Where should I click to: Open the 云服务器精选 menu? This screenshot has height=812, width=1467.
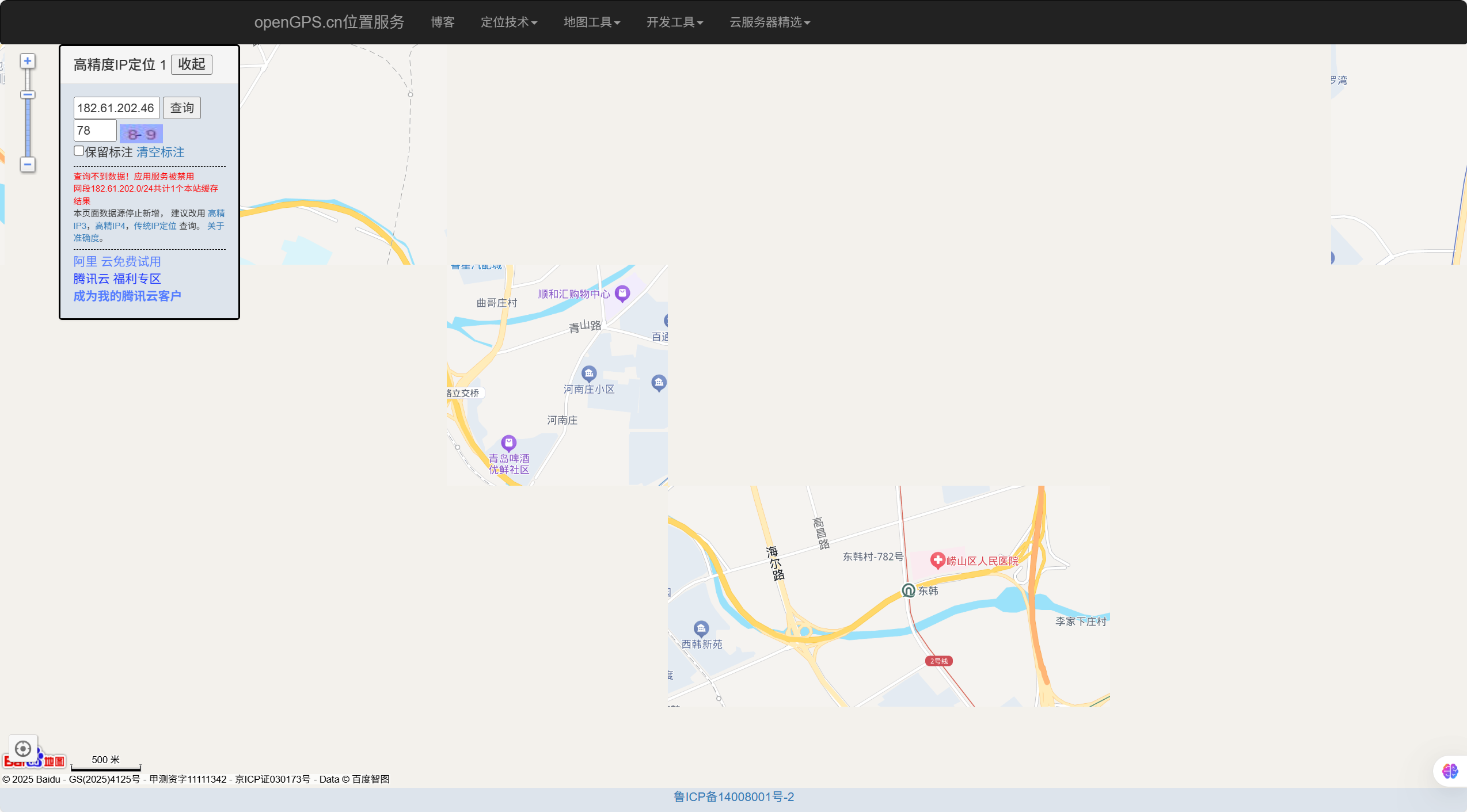[769, 22]
